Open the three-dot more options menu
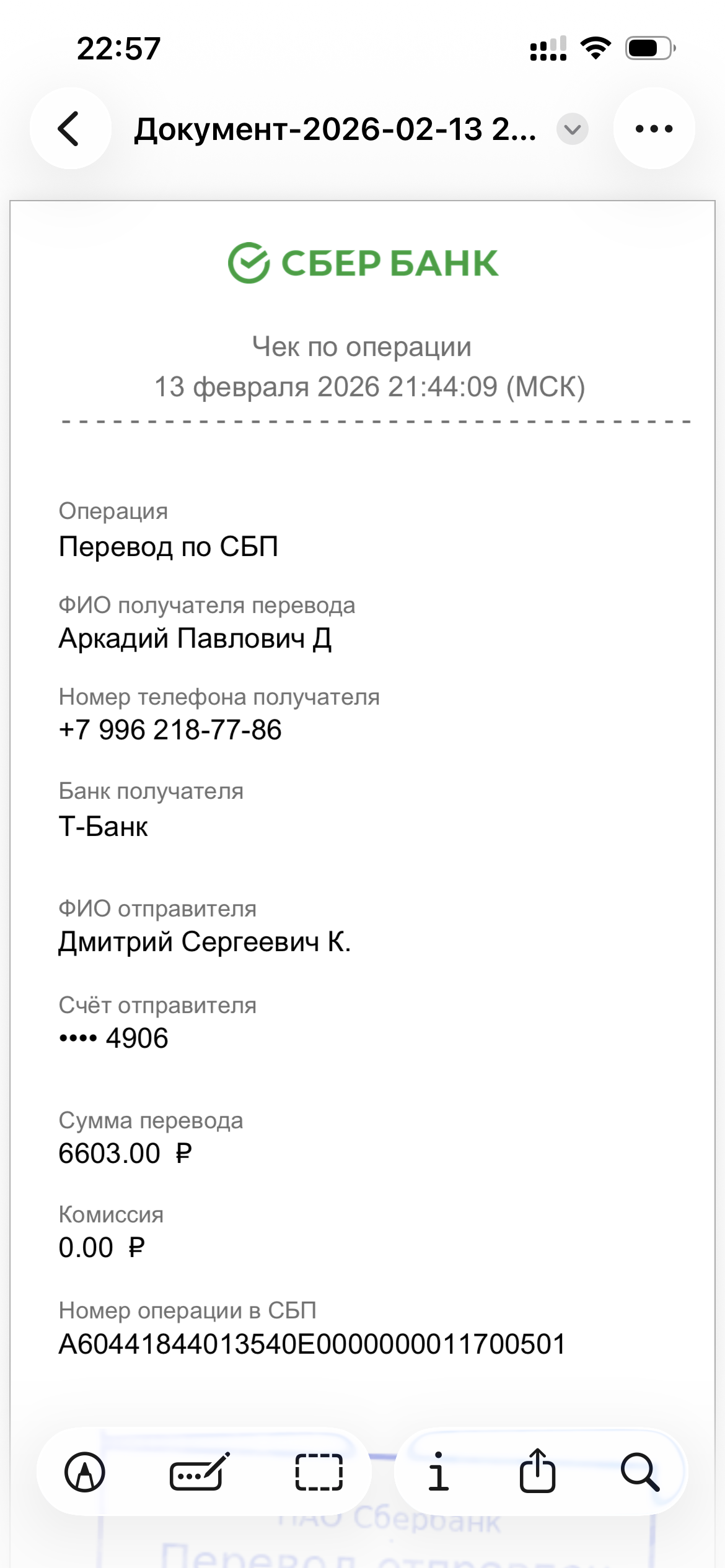Image resolution: width=725 pixels, height=1568 pixels. tap(654, 129)
